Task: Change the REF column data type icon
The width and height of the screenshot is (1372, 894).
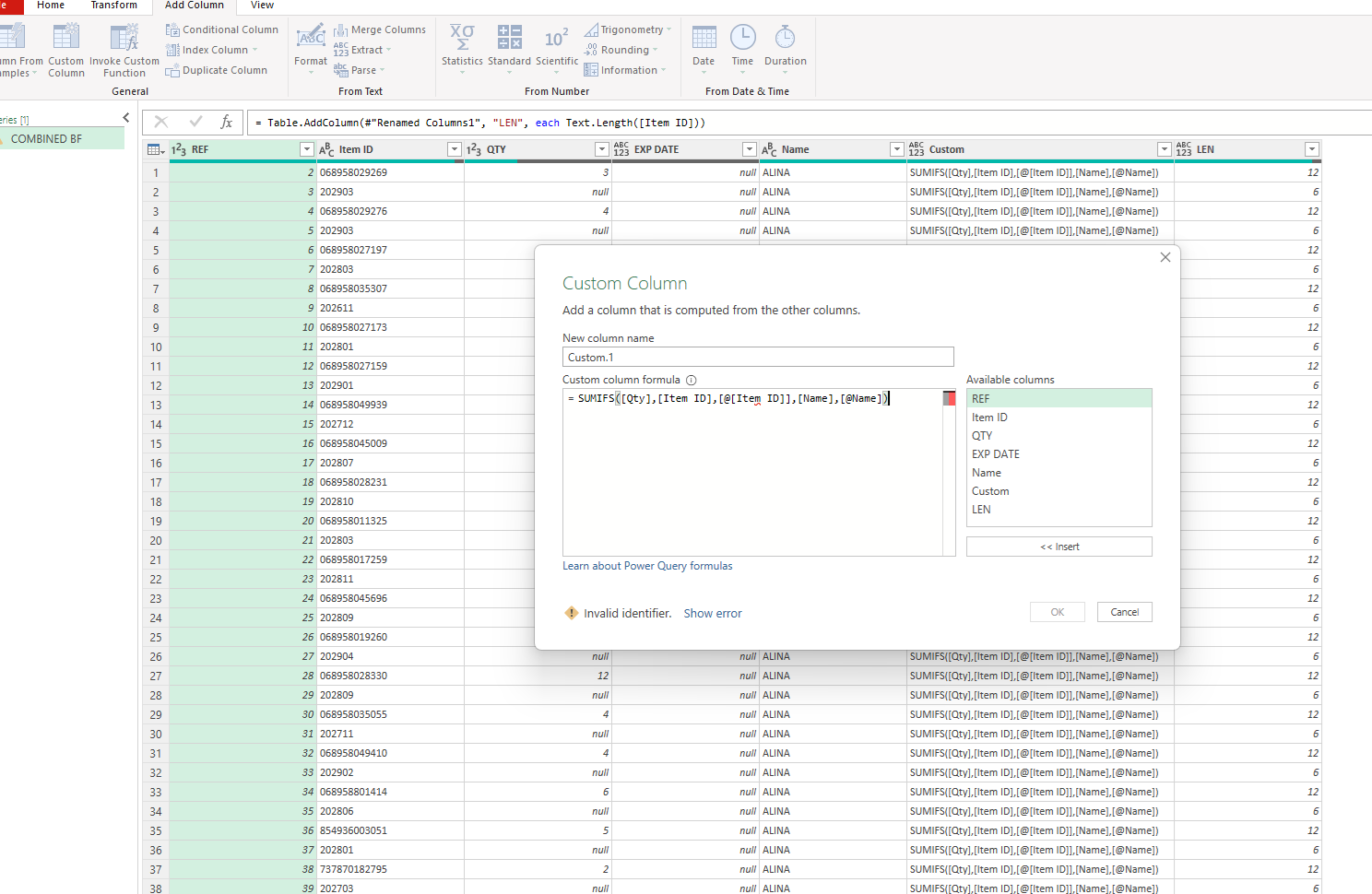Action: click(x=179, y=149)
